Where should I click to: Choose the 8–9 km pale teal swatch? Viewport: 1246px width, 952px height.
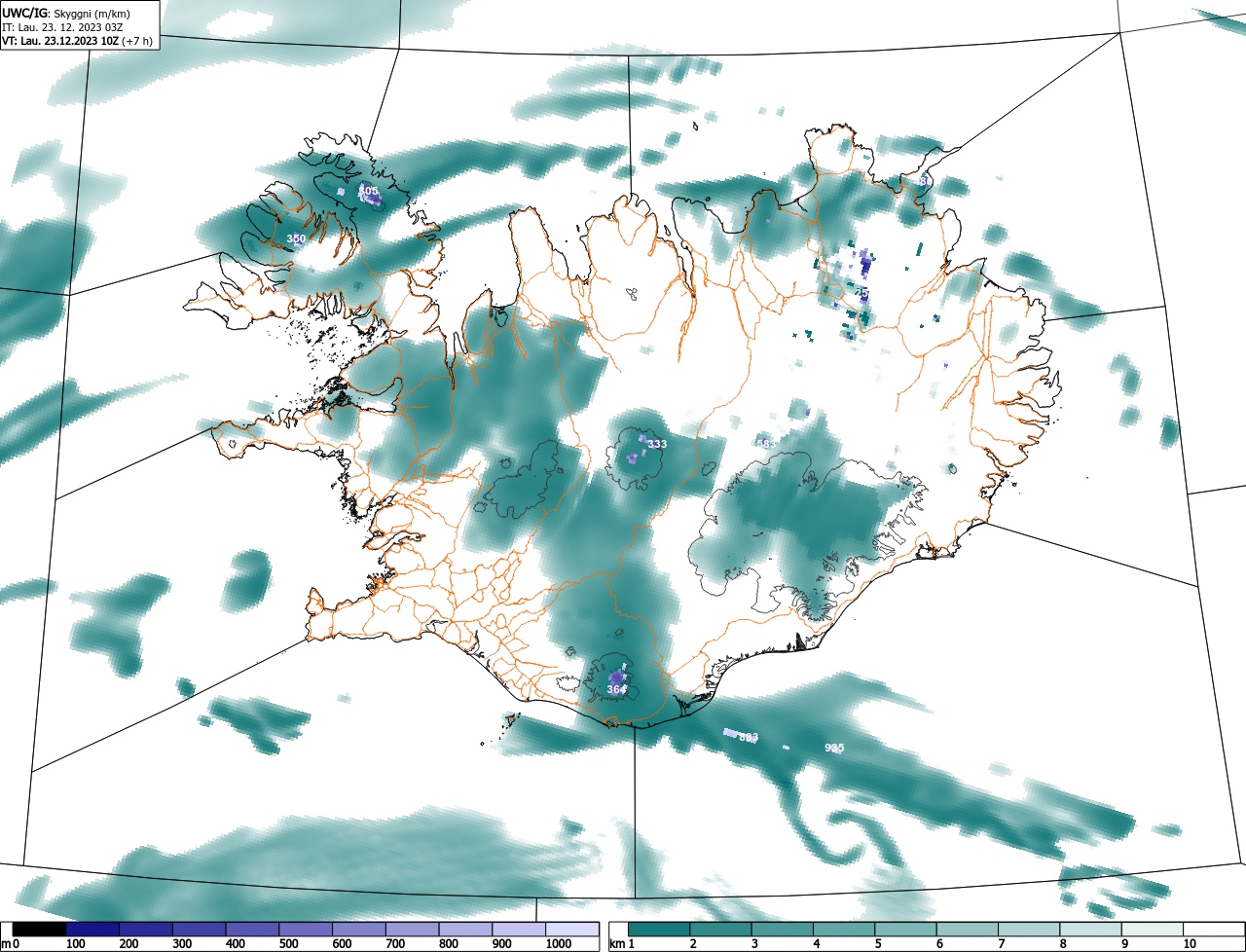[x=1090, y=930]
